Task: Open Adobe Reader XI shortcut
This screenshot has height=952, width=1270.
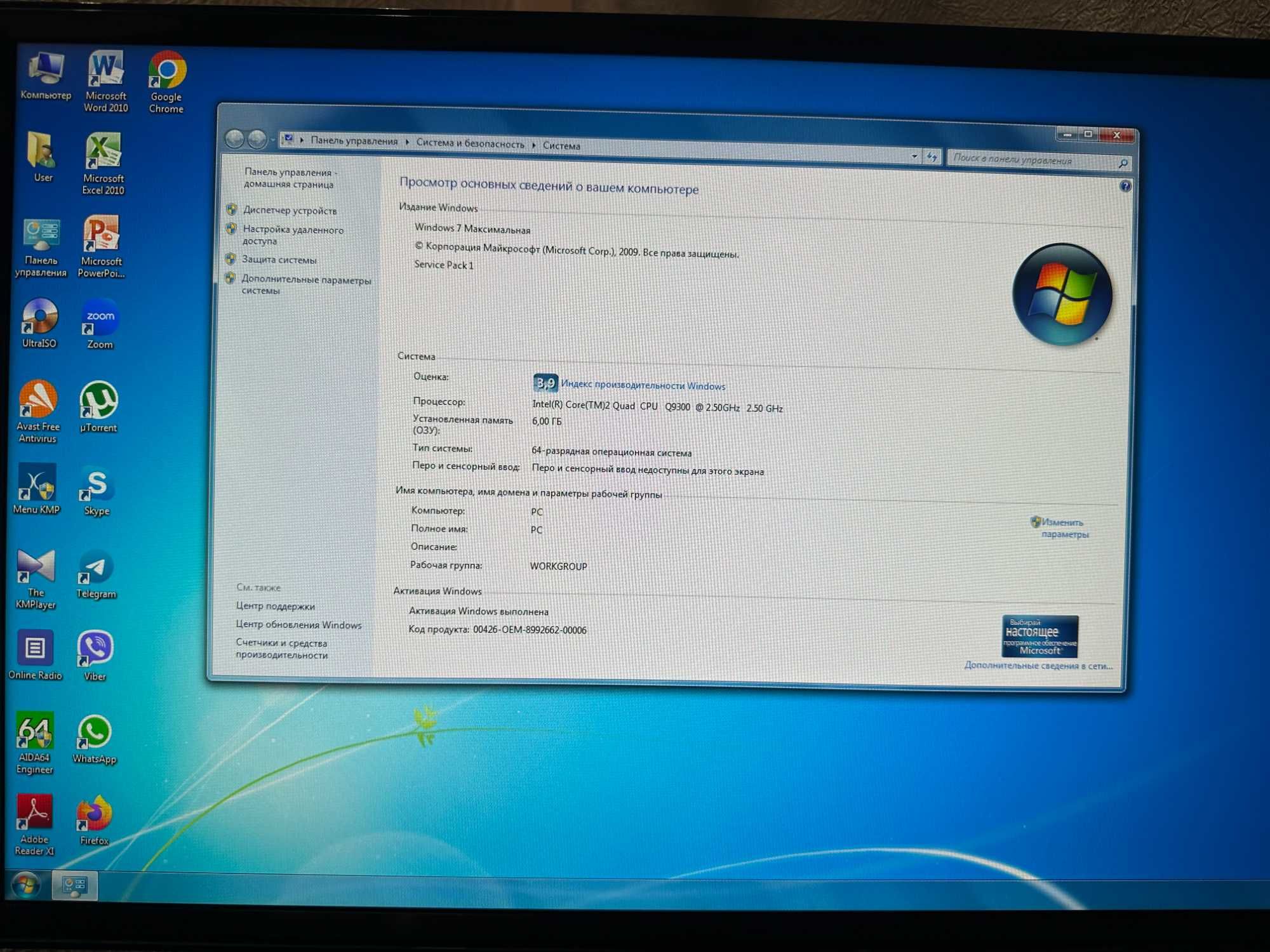Action: tap(34, 825)
